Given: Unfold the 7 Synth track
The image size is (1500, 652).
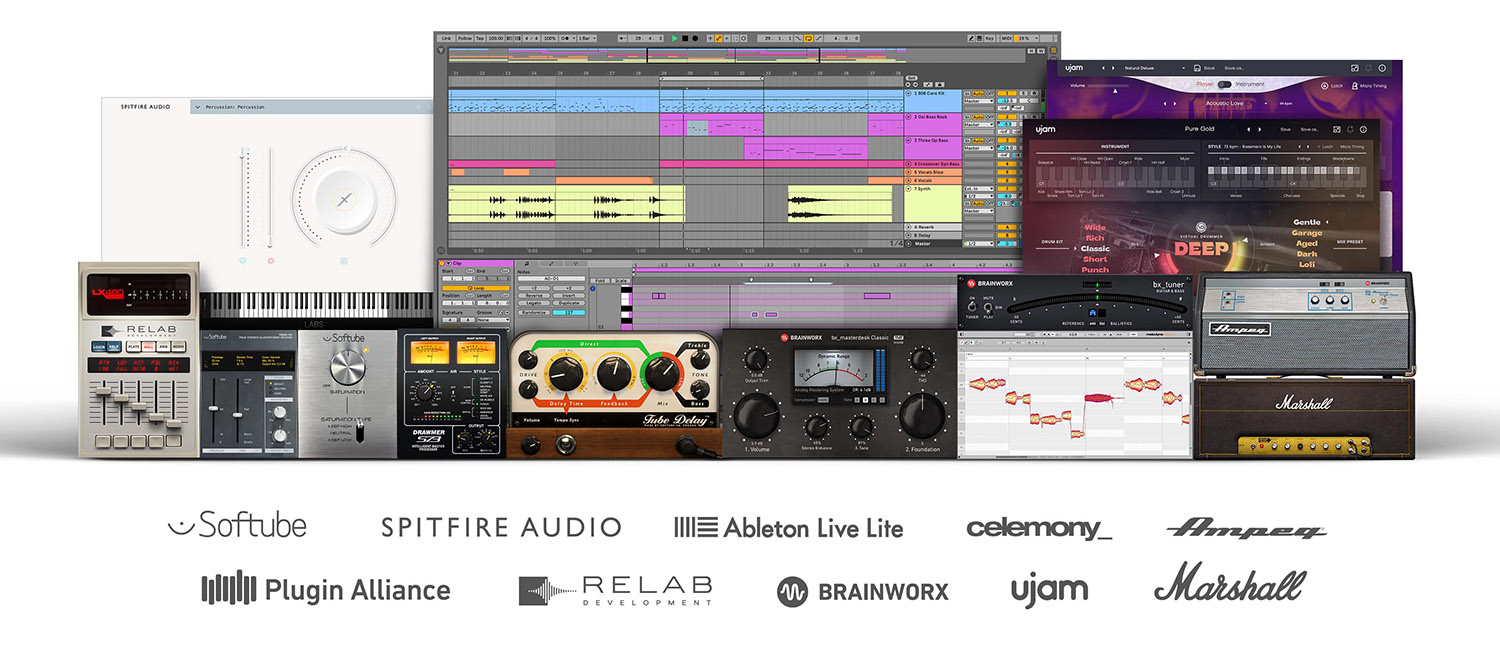Looking at the screenshot, I should [908, 188].
